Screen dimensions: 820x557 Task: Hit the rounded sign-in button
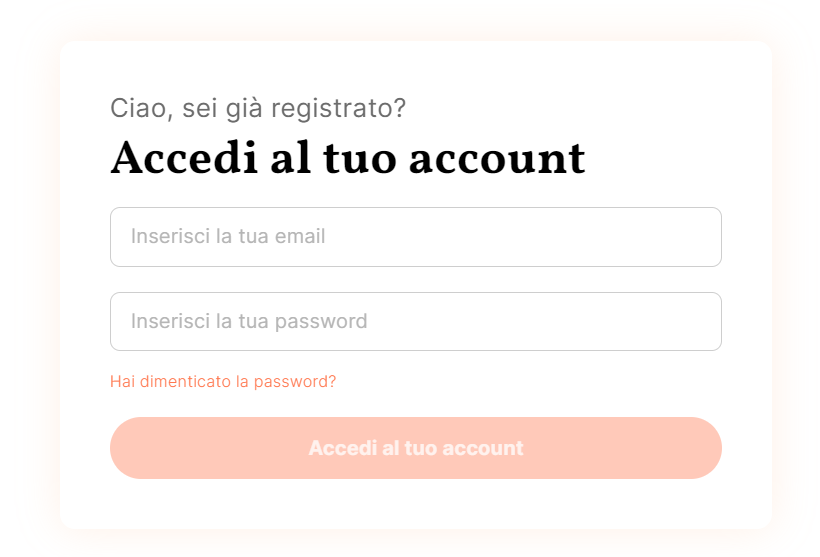(415, 448)
